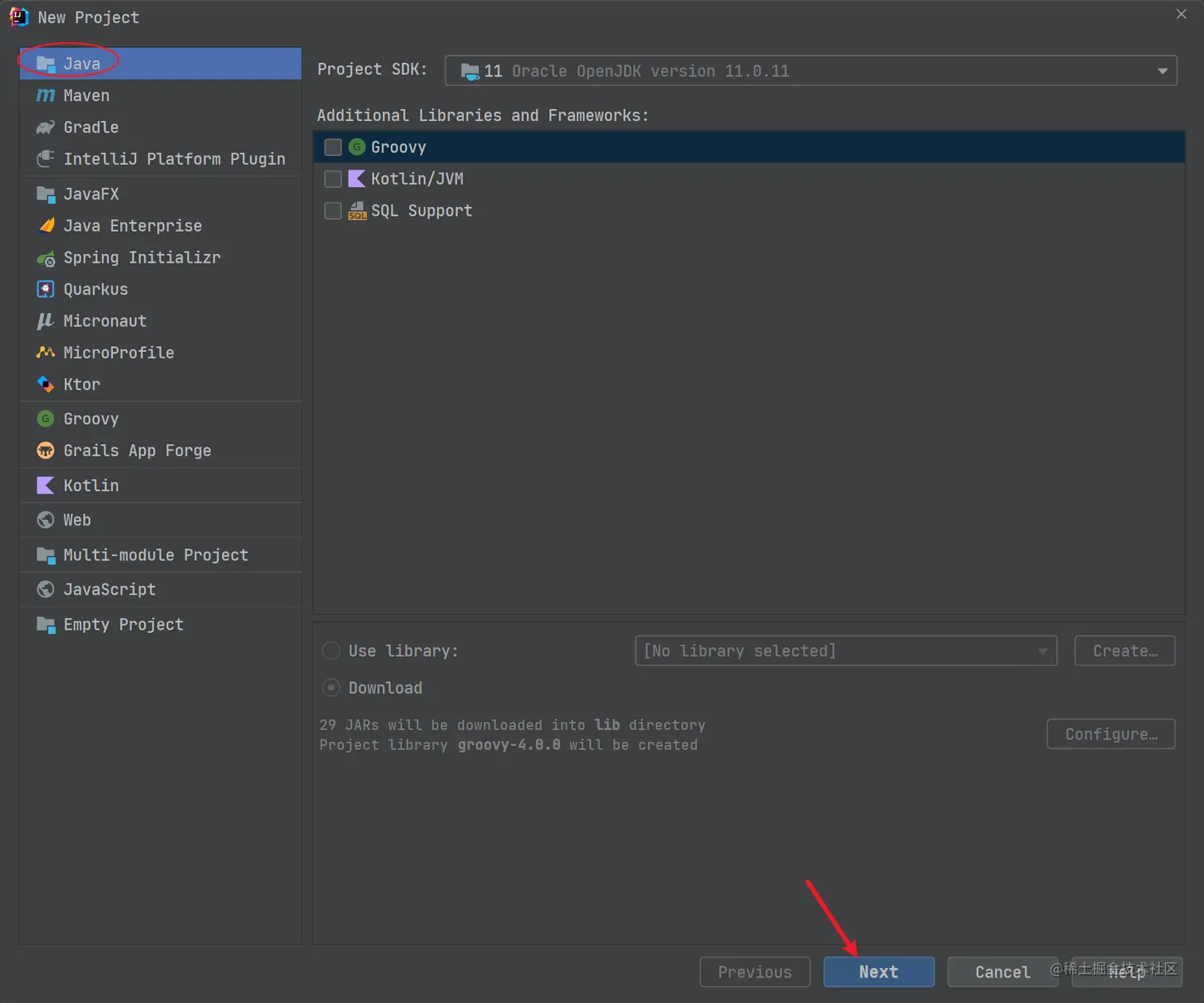Viewport: 1204px width, 1003px height.
Task: Click the IntelliJ Platform Plugin icon
Action: (45, 158)
